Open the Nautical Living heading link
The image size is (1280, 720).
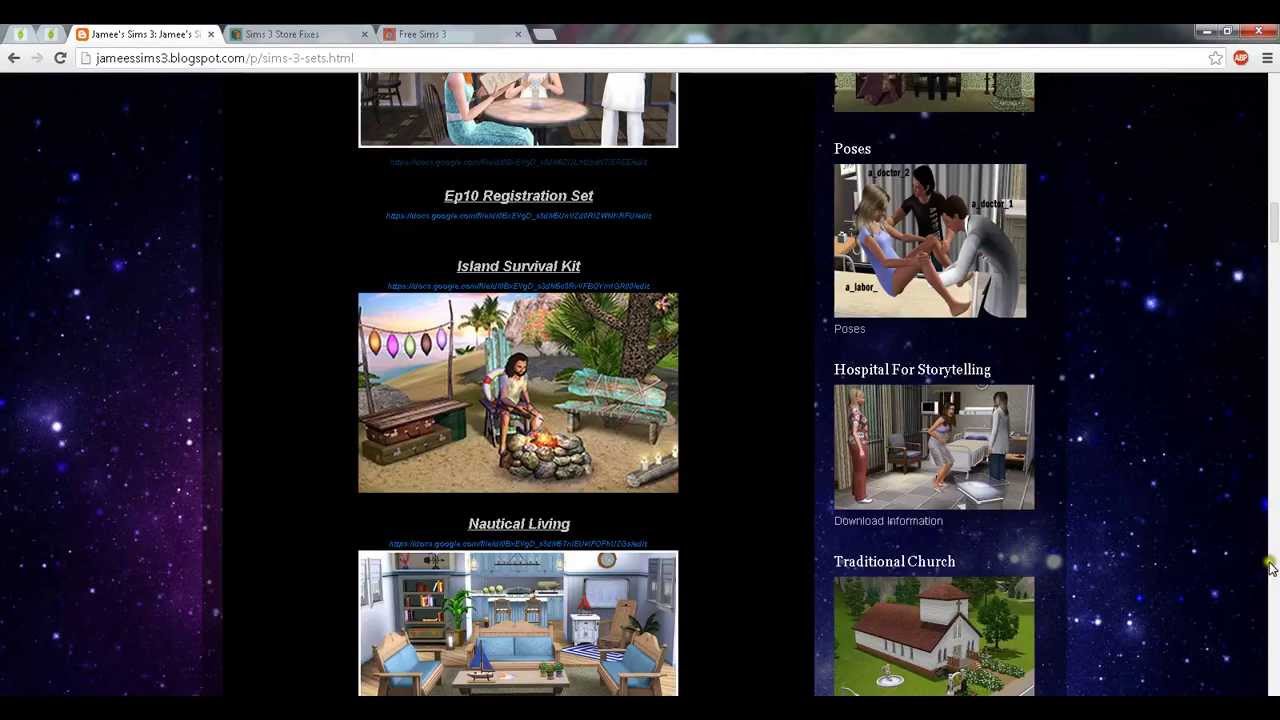click(518, 524)
